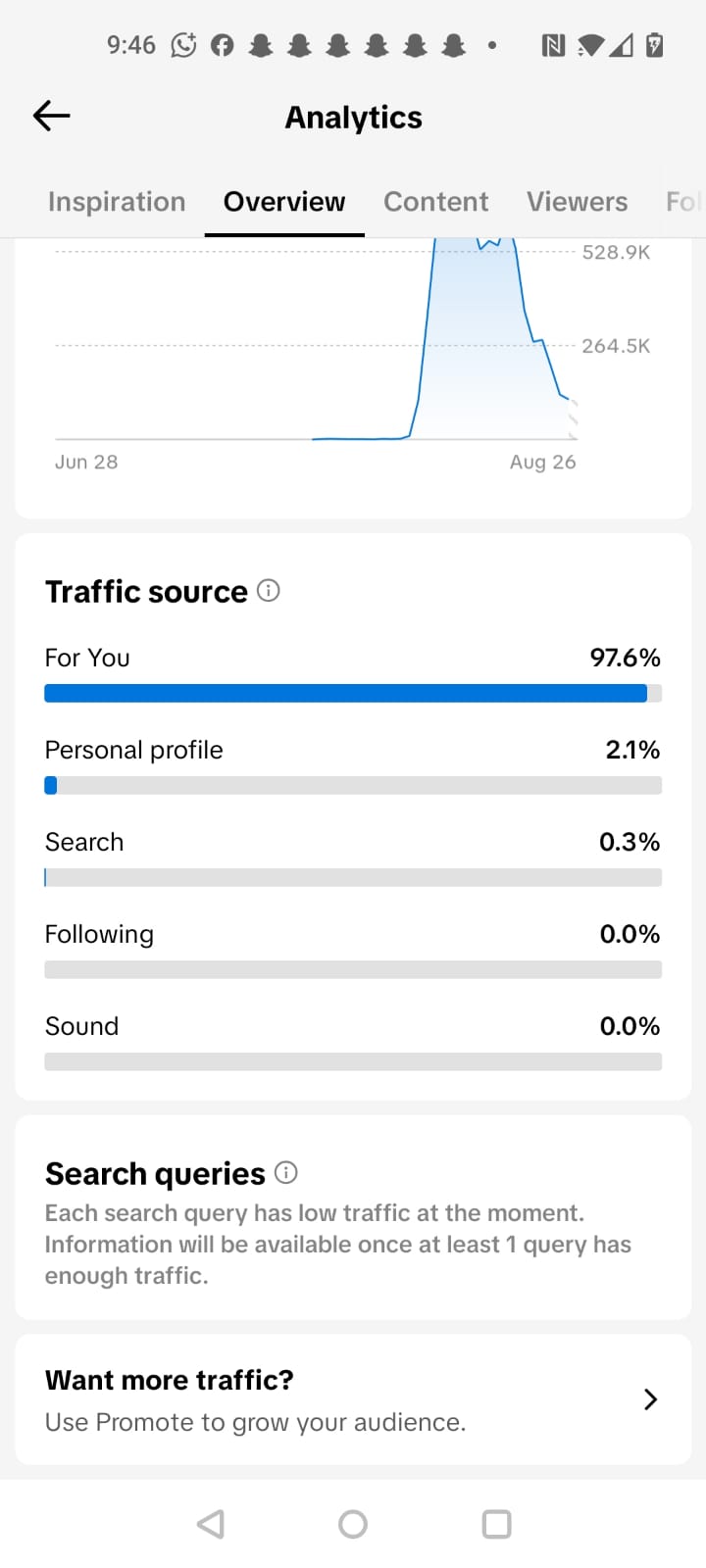This screenshot has width=706, height=1568.
Task: Open the Viewers tab
Action: 577,202
